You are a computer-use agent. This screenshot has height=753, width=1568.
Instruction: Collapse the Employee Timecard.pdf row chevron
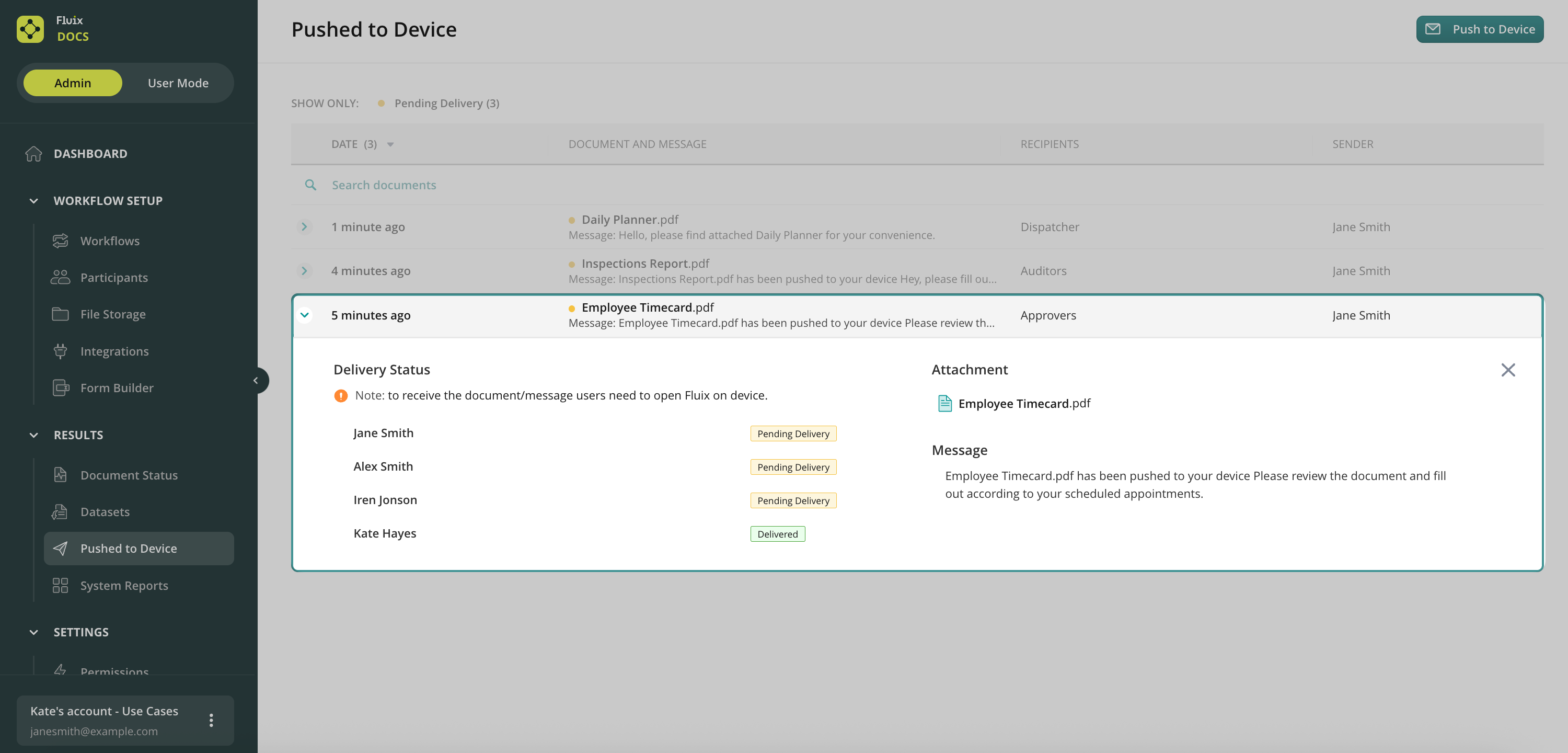tap(304, 315)
